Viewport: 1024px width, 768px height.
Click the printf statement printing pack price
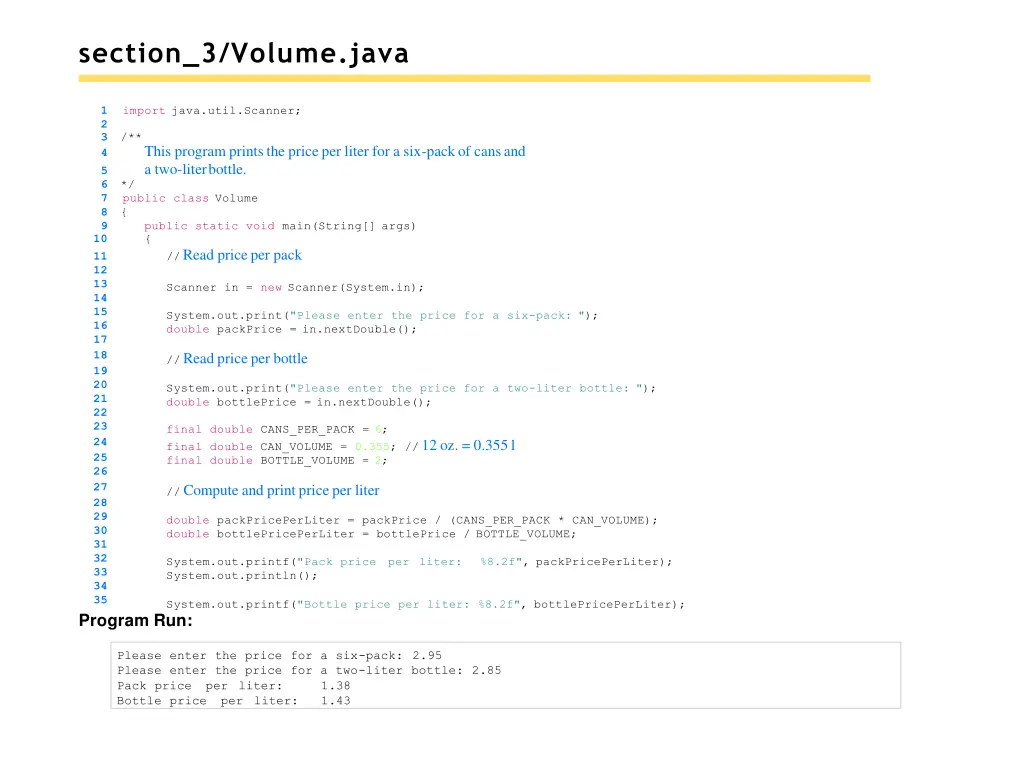tap(420, 562)
